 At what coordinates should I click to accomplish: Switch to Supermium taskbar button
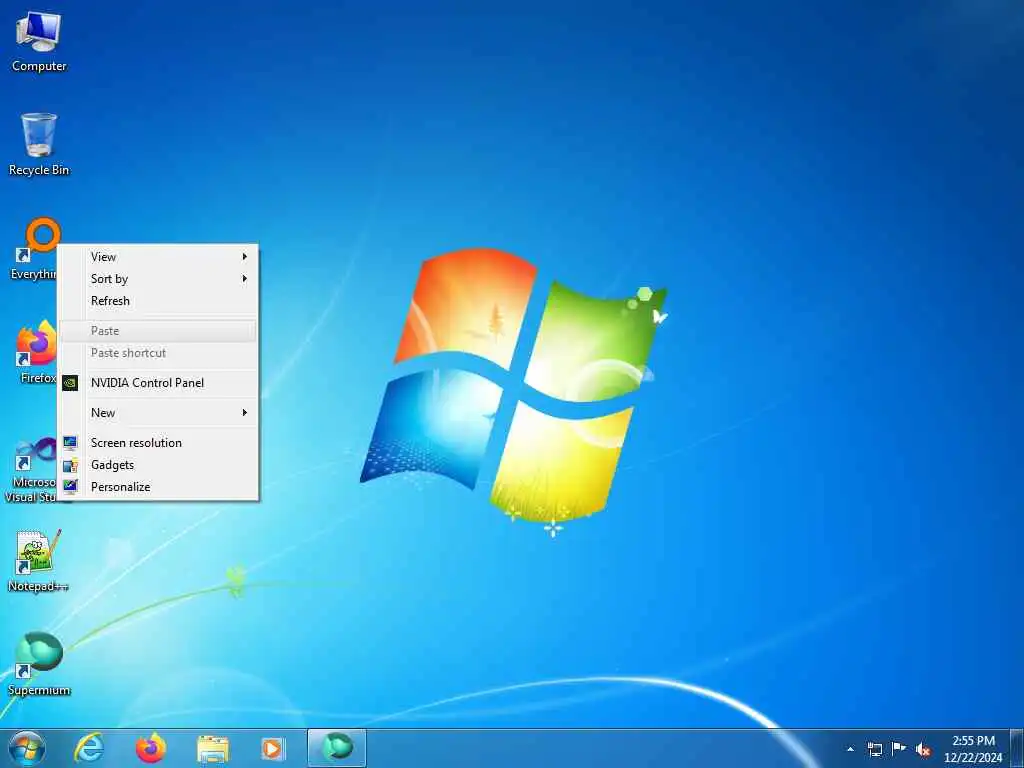point(337,748)
